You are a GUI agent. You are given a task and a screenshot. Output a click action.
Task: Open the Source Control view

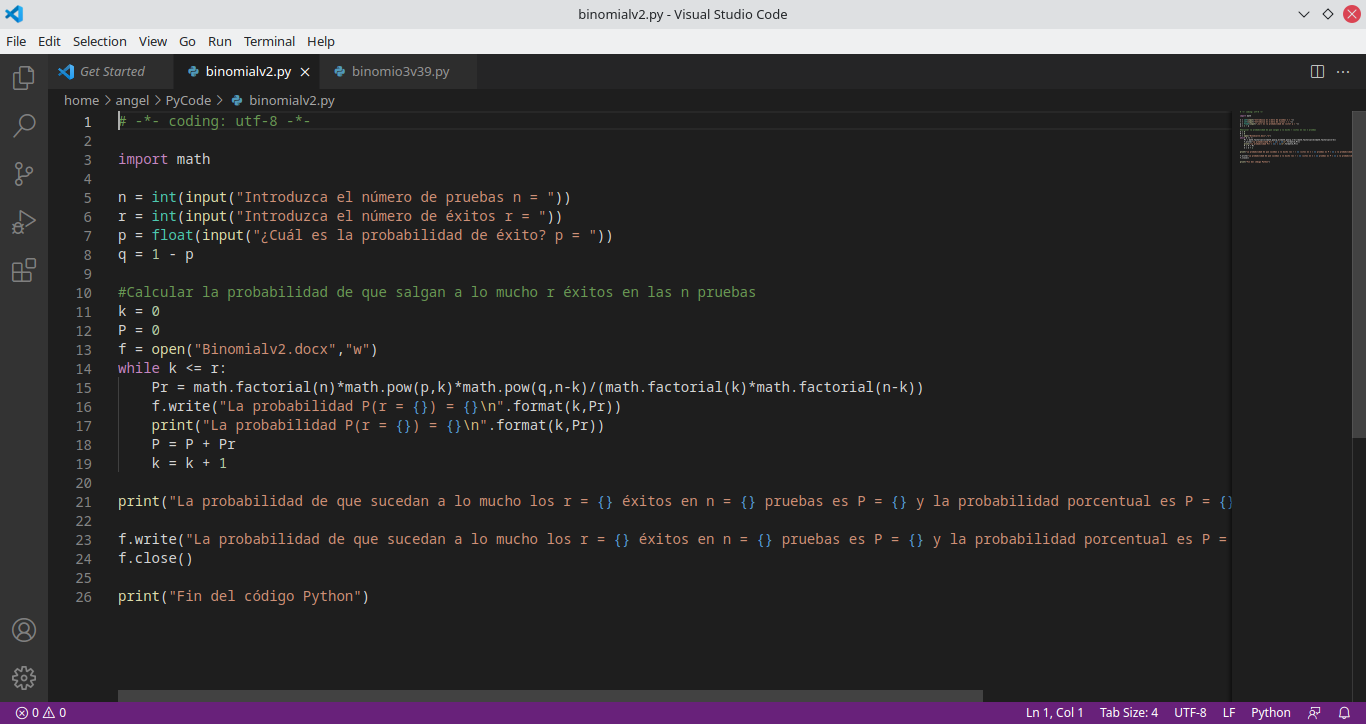click(x=24, y=174)
